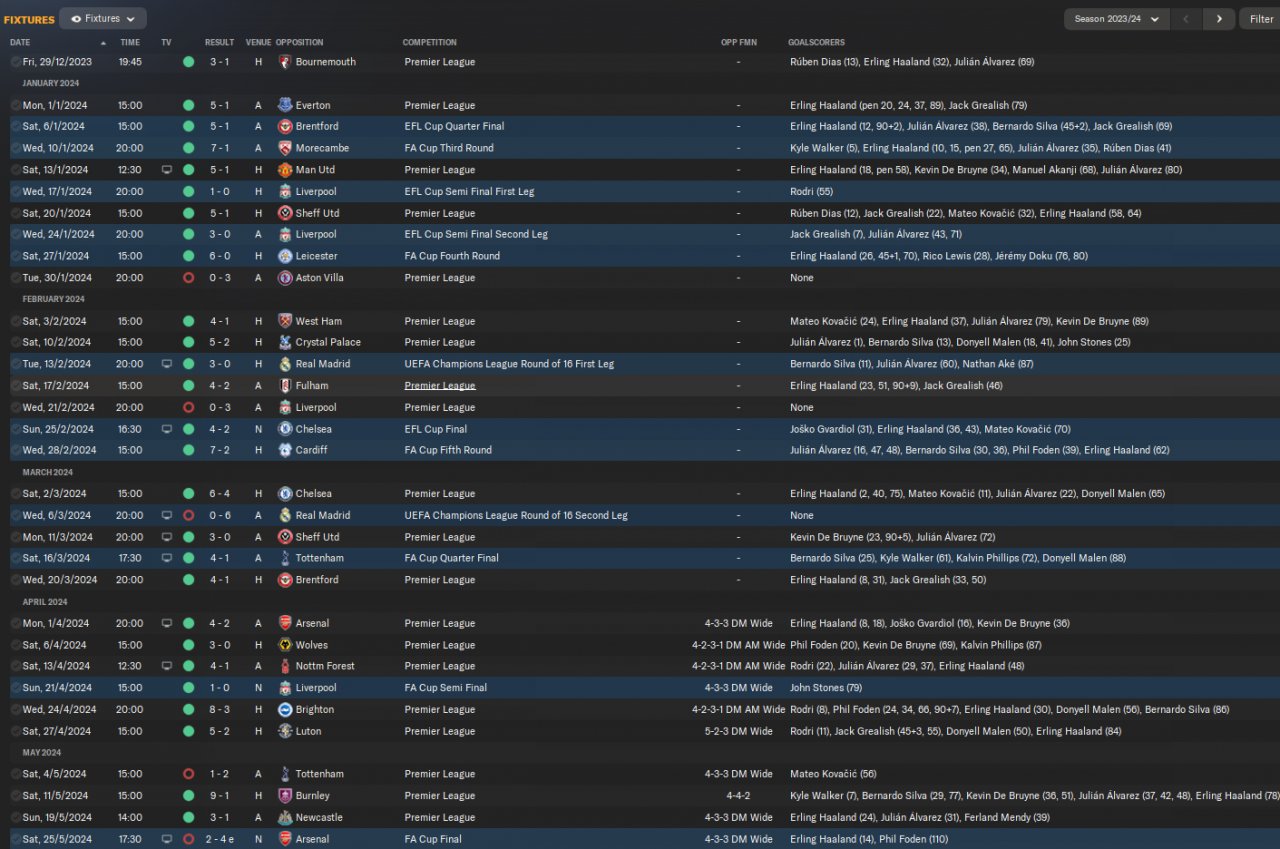
Task: Open the Burnley club badge
Action: pos(285,796)
